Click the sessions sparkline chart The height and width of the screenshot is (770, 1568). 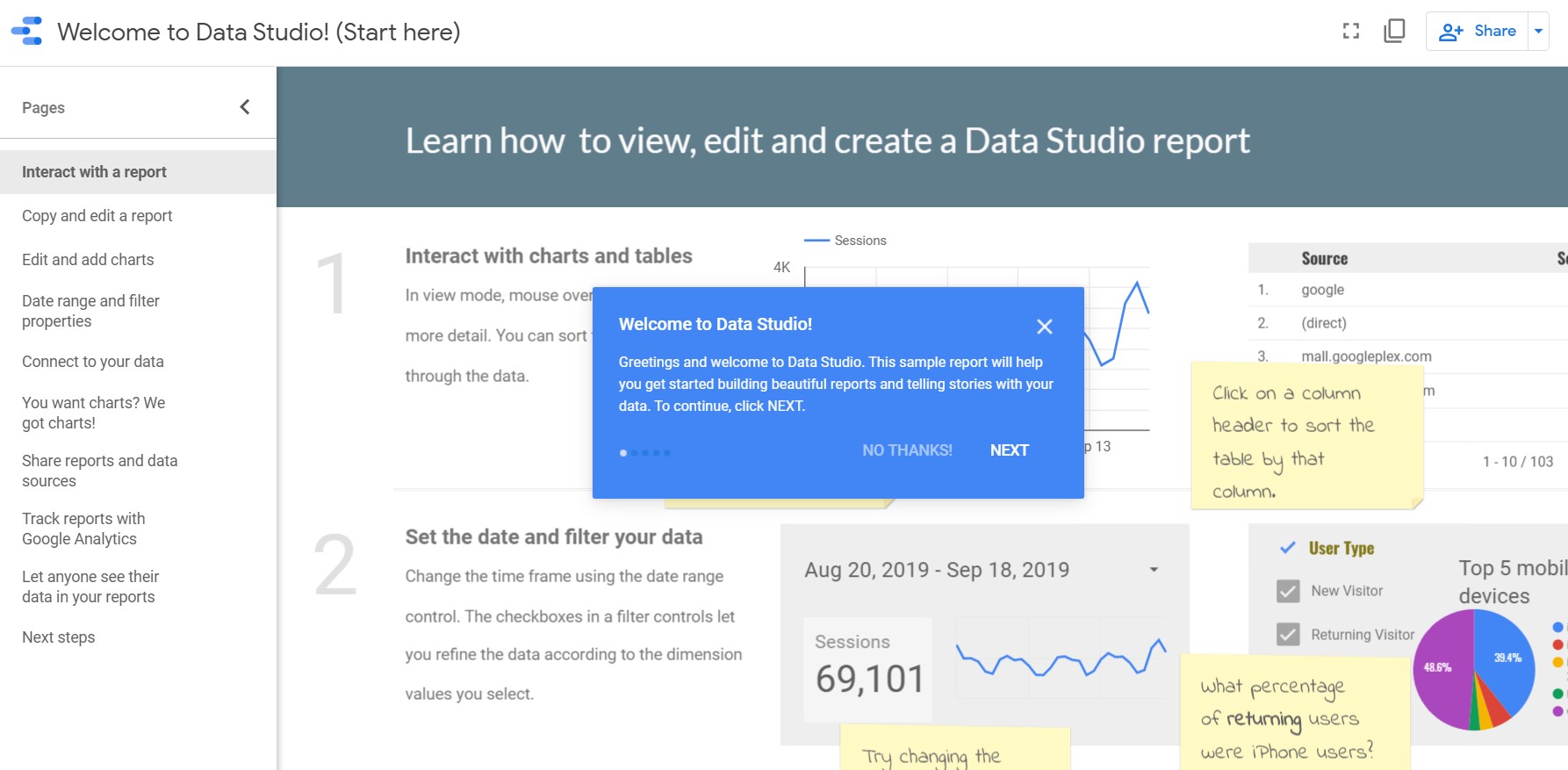pos(1061,657)
